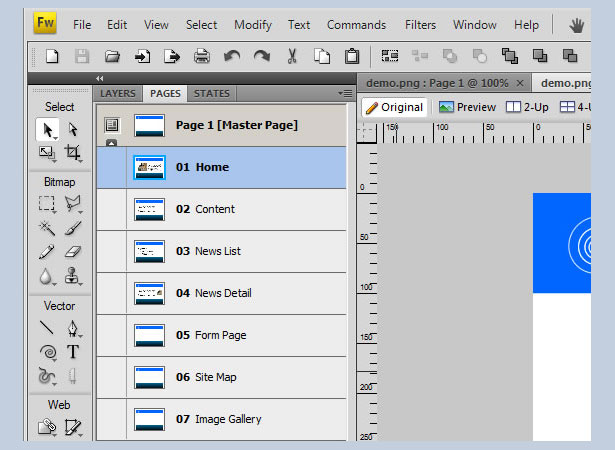Collapse Master Page expander arrow

point(111,143)
